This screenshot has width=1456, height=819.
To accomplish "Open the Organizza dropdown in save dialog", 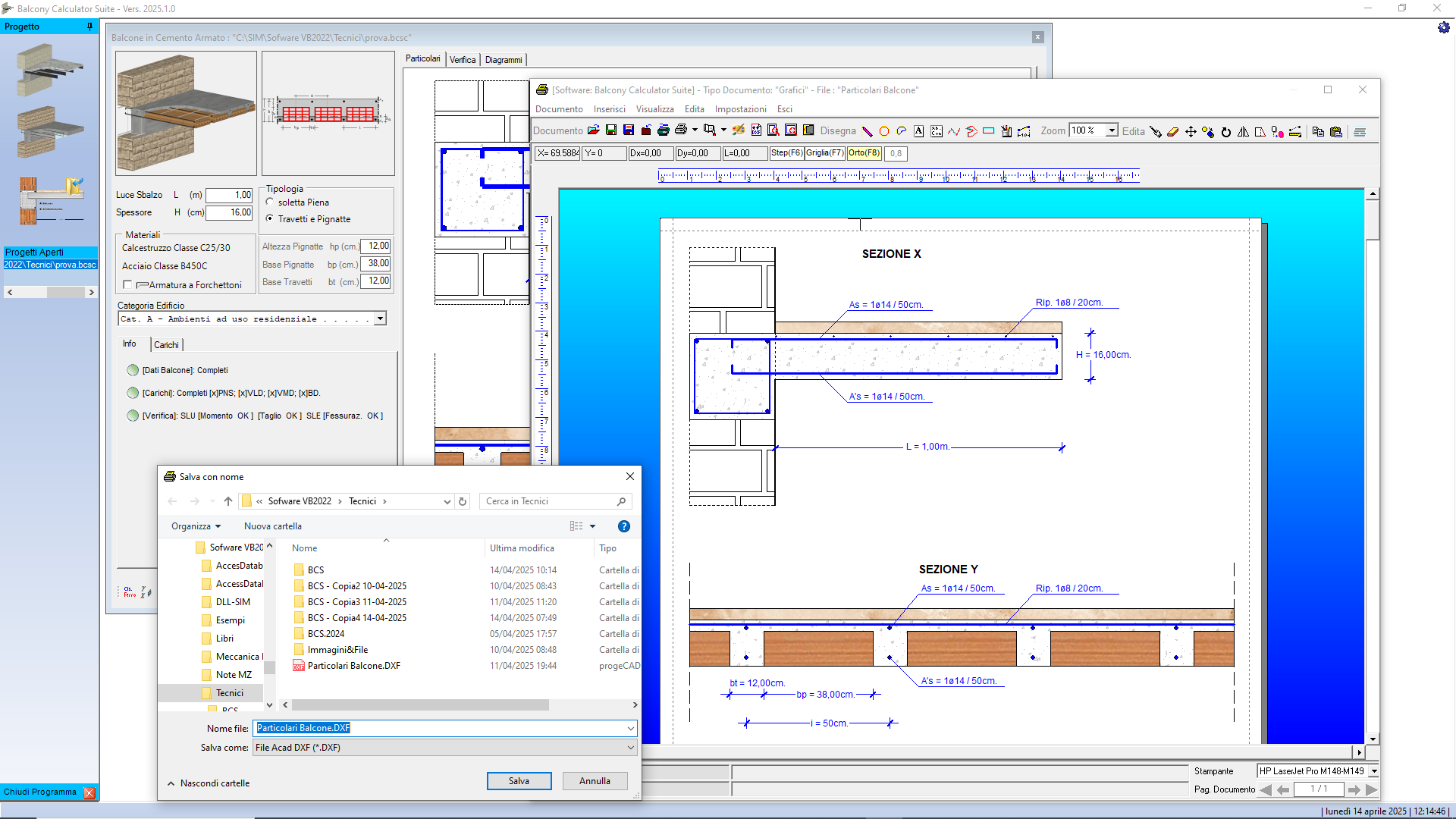I will pos(196,526).
